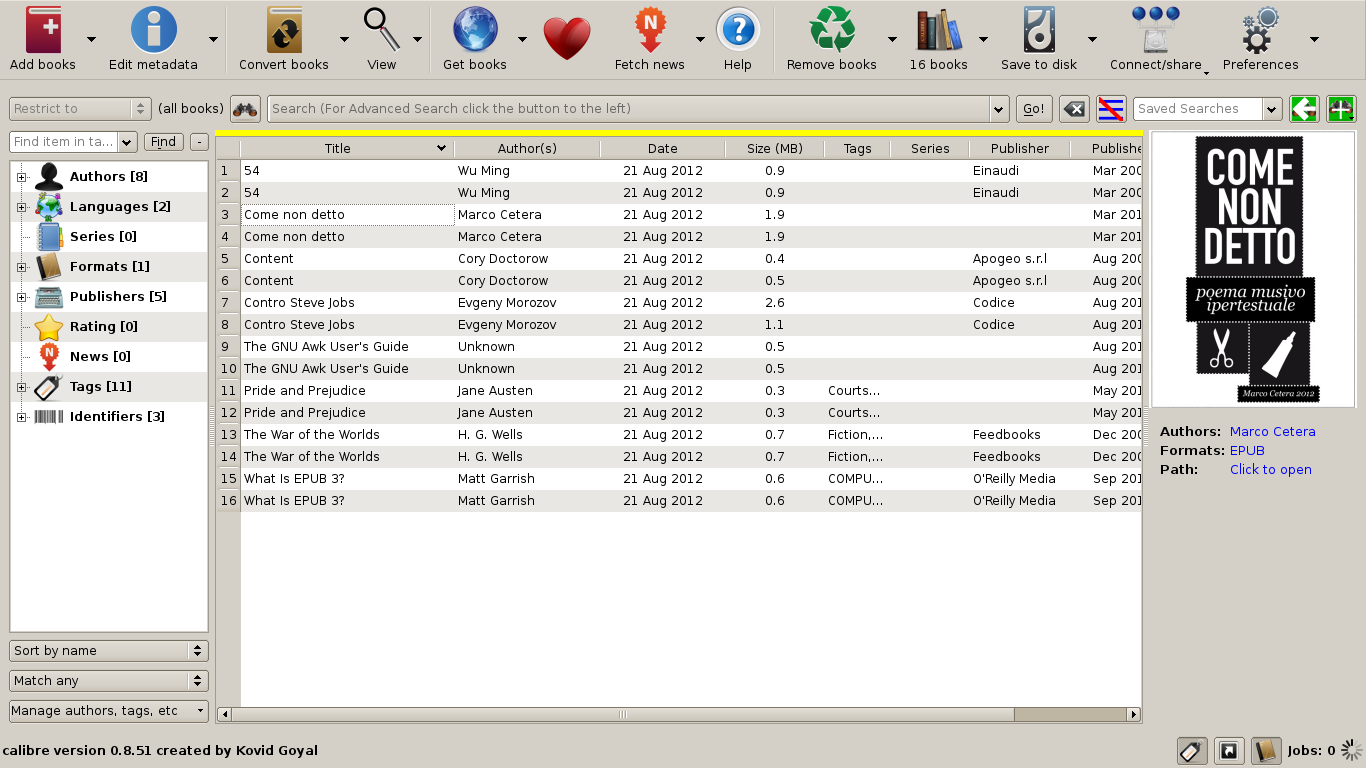Screen dimensions: 1366x768
Task: Toggle the book details status bar icon
Action: click(x=1266, y=751)
